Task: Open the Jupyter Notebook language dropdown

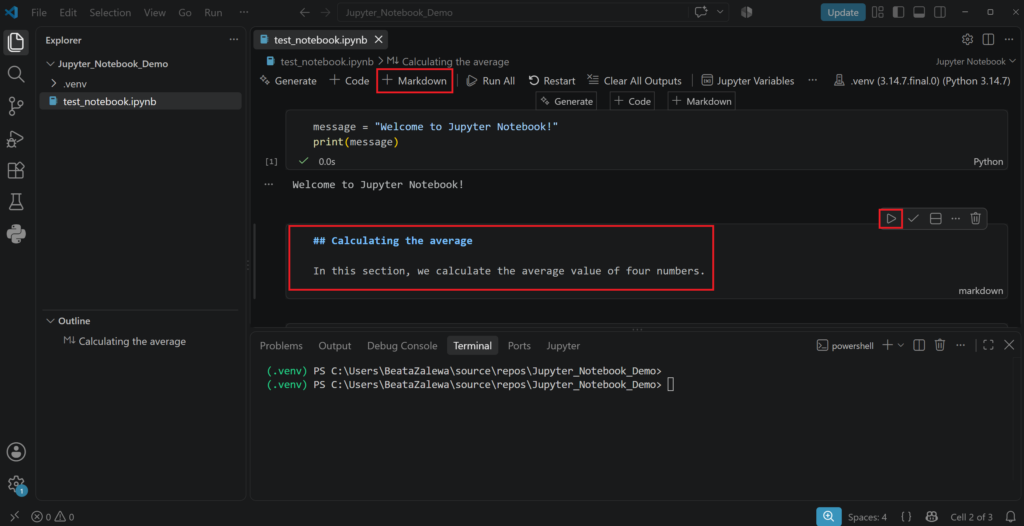Action: coord(976,61)
